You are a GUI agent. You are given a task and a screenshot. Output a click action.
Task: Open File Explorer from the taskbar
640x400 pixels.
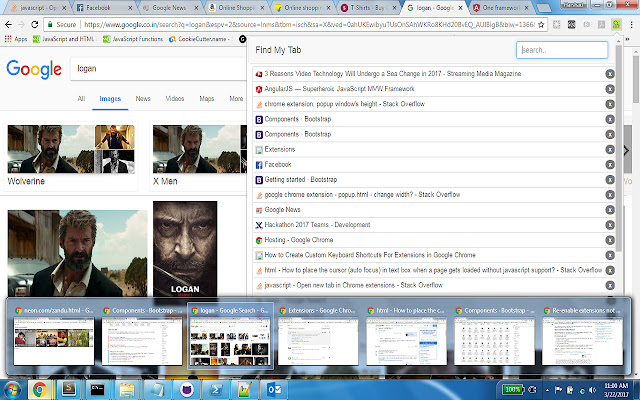127,390
